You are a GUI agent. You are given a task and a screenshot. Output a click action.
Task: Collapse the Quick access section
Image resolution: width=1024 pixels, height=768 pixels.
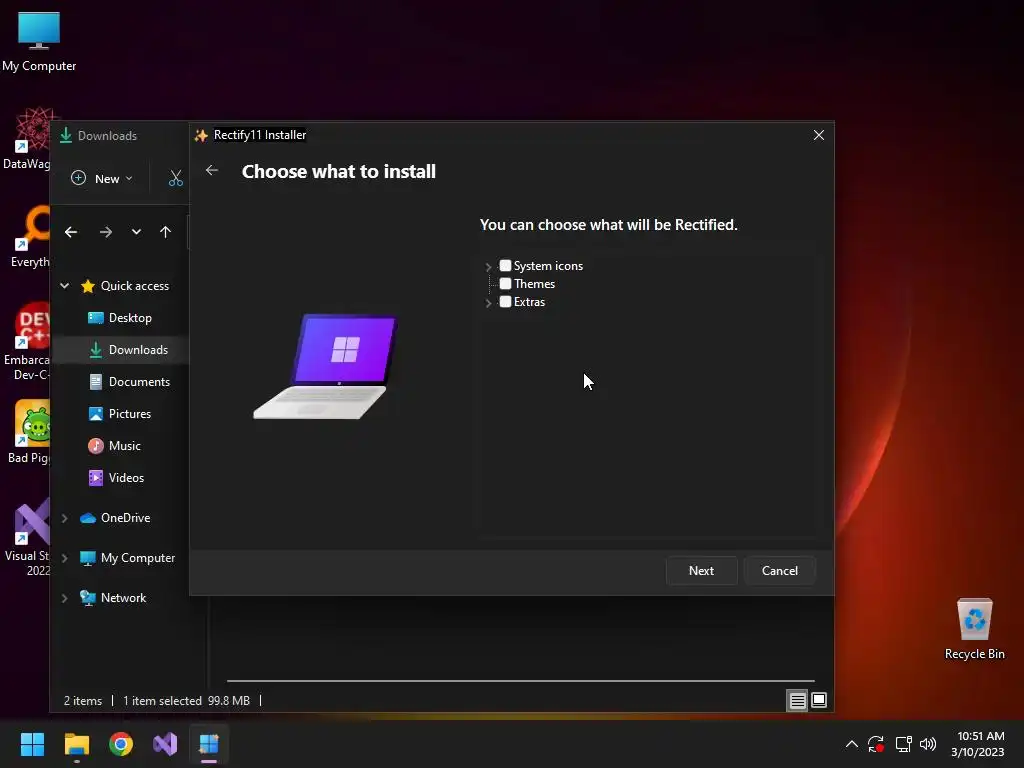[x=65, y=285]
